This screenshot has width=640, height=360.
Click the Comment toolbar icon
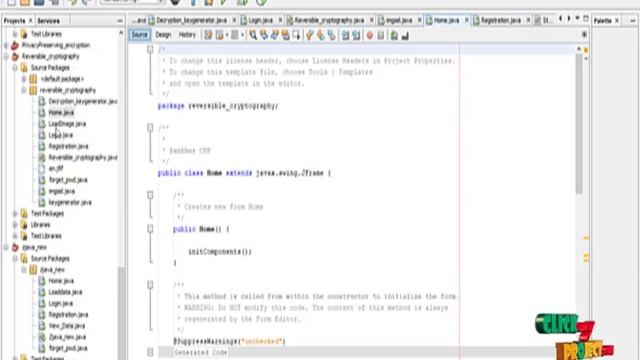pyautogui.click(x=394, y=36)
